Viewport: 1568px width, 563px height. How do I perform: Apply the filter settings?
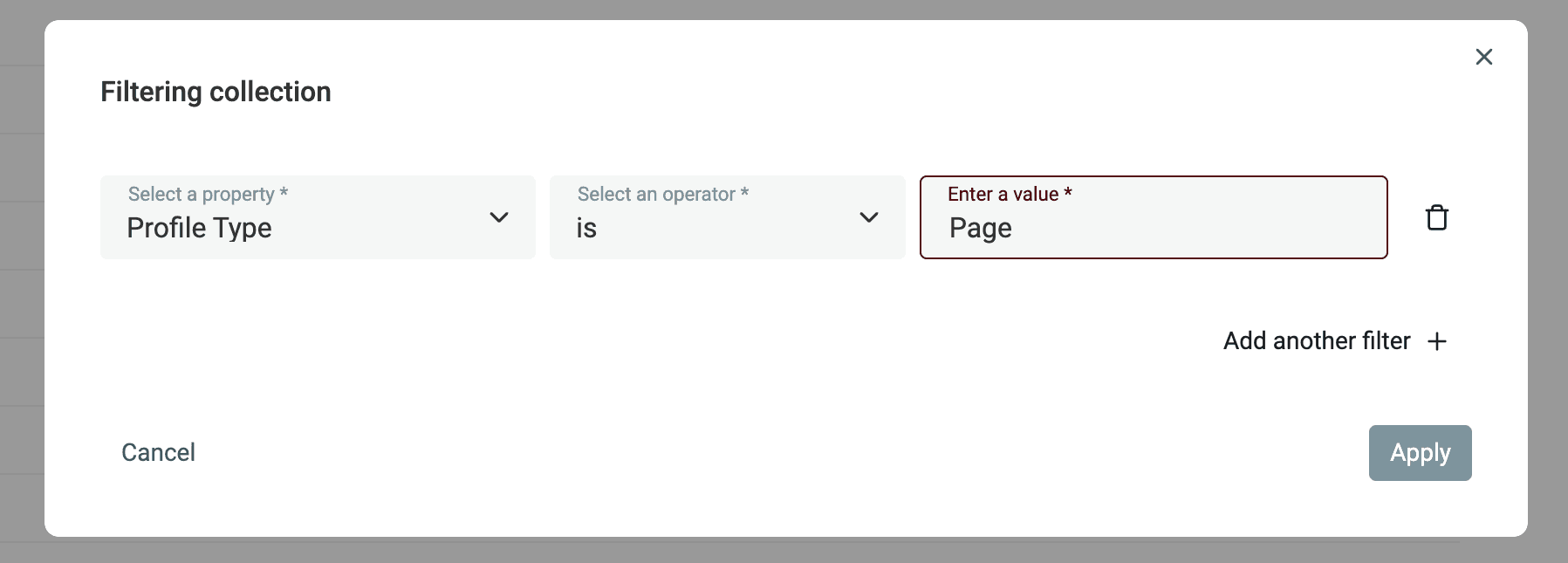pyautogui.click(x=1420, y=453)
